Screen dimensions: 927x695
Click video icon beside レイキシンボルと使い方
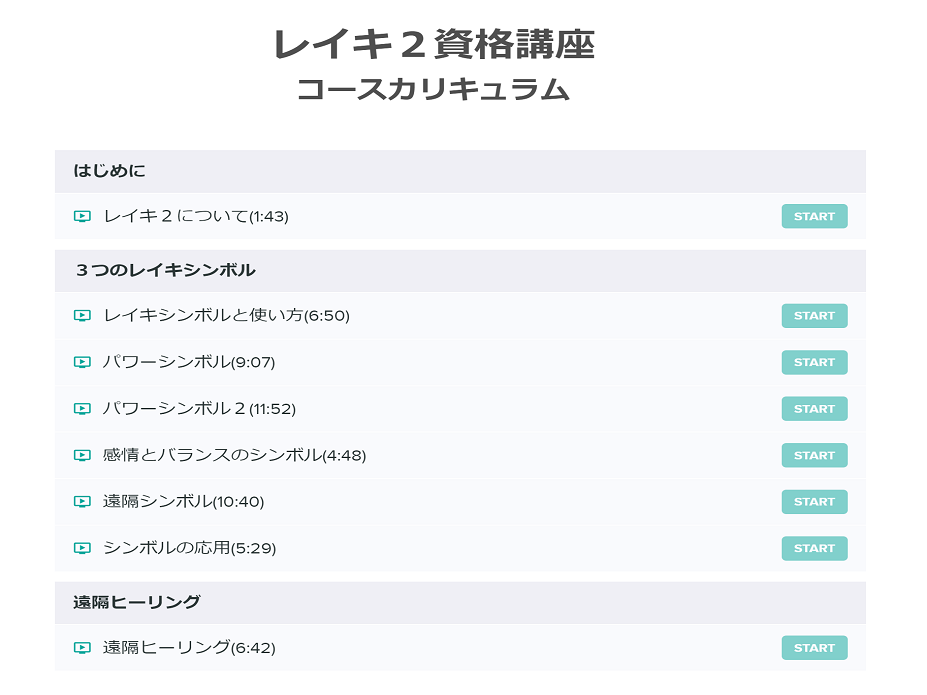(x=82, y=316)
